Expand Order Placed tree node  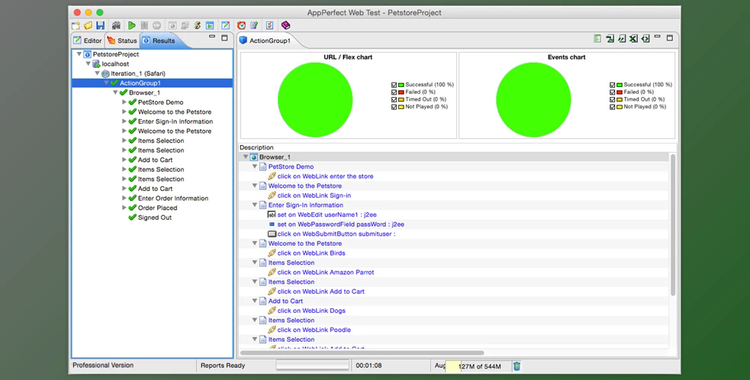(124, 207)
